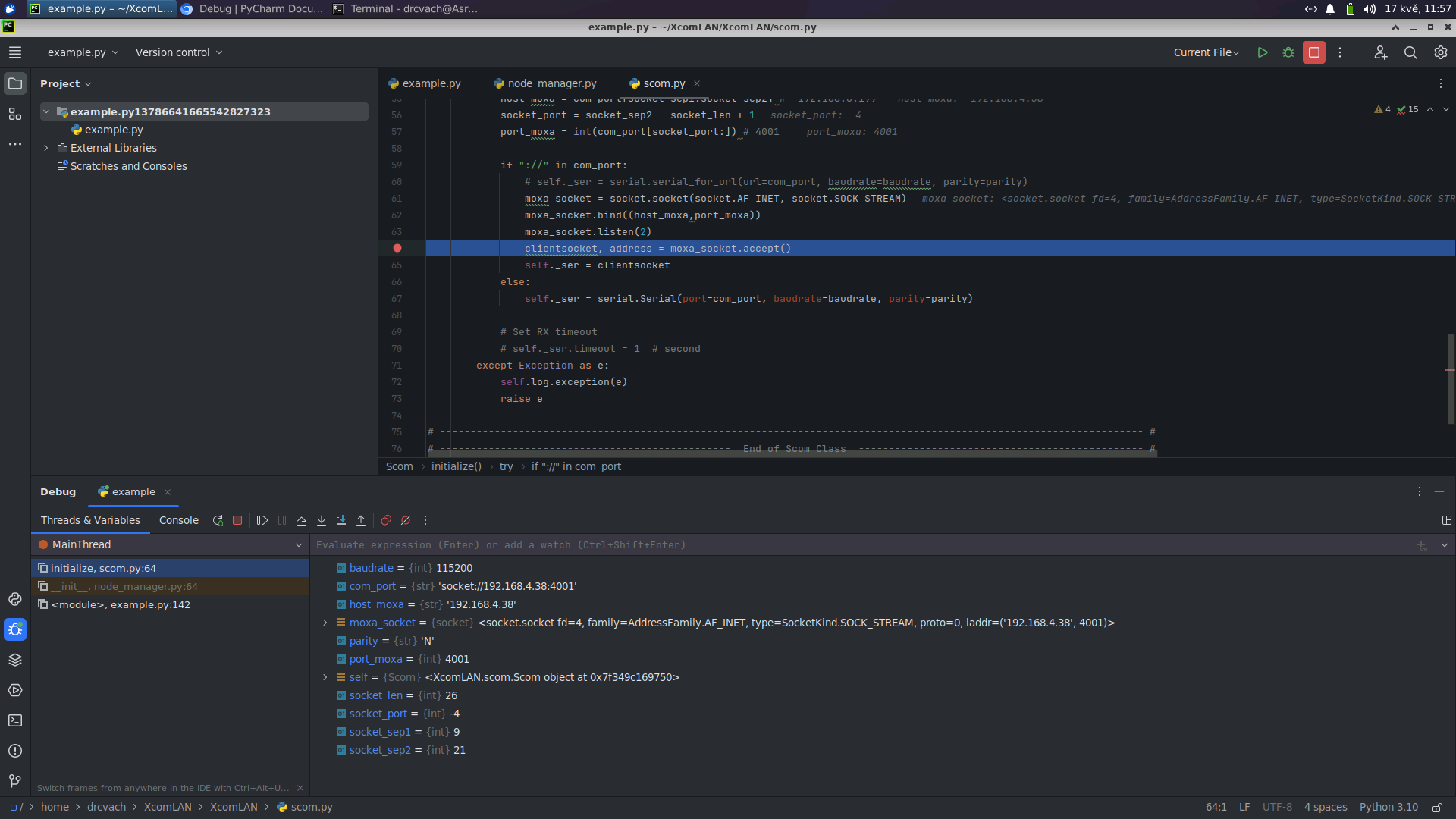Stop the debug session in debug toolbar

[x=237, y=520]
